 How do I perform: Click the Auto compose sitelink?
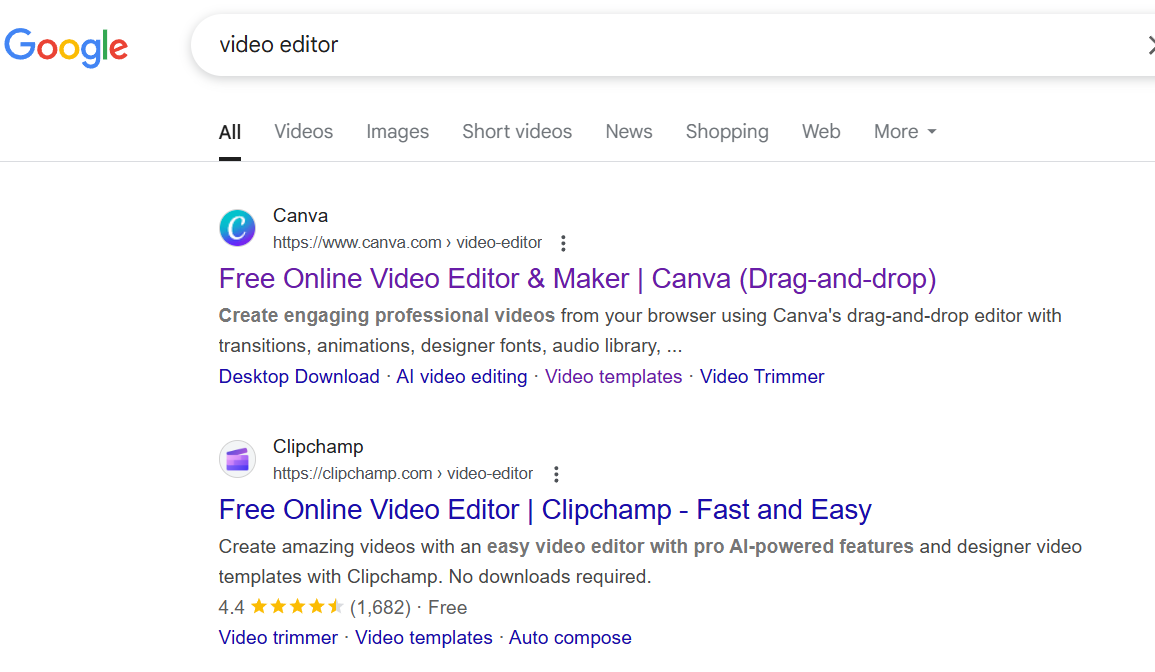[x=570, y=637]
